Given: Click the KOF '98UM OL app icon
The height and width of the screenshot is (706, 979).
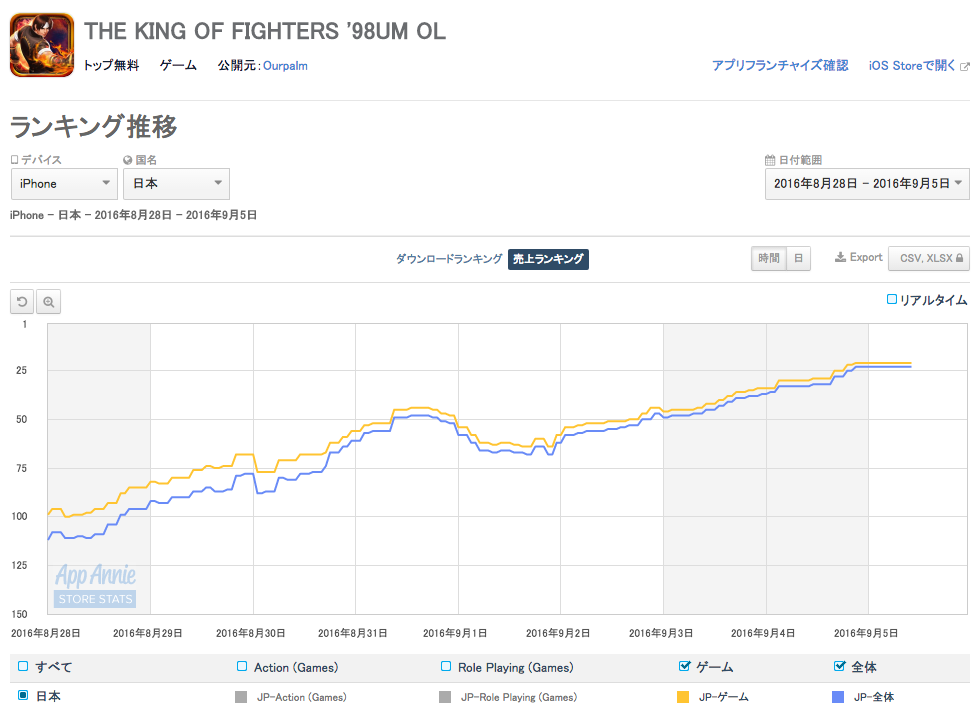Looking at the screenshot, I should pyautogui.click(x=41, y=45).
